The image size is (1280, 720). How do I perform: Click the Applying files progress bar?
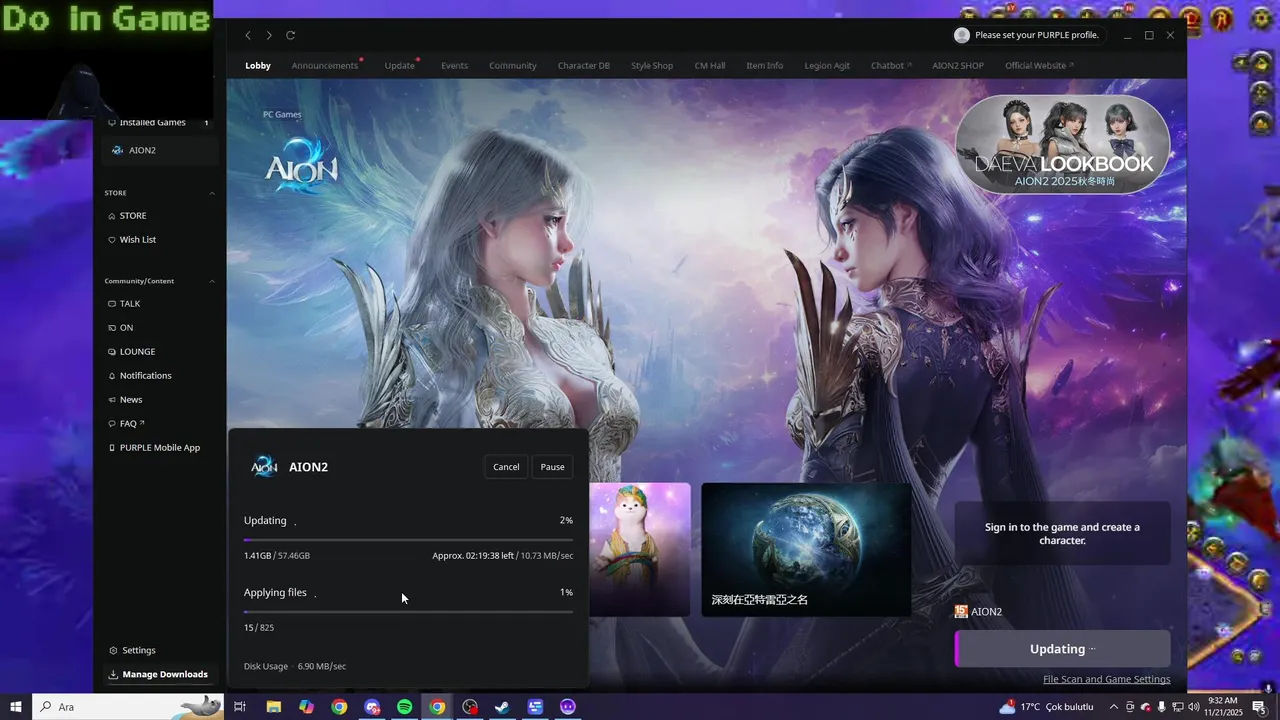[x=408, y=611]
